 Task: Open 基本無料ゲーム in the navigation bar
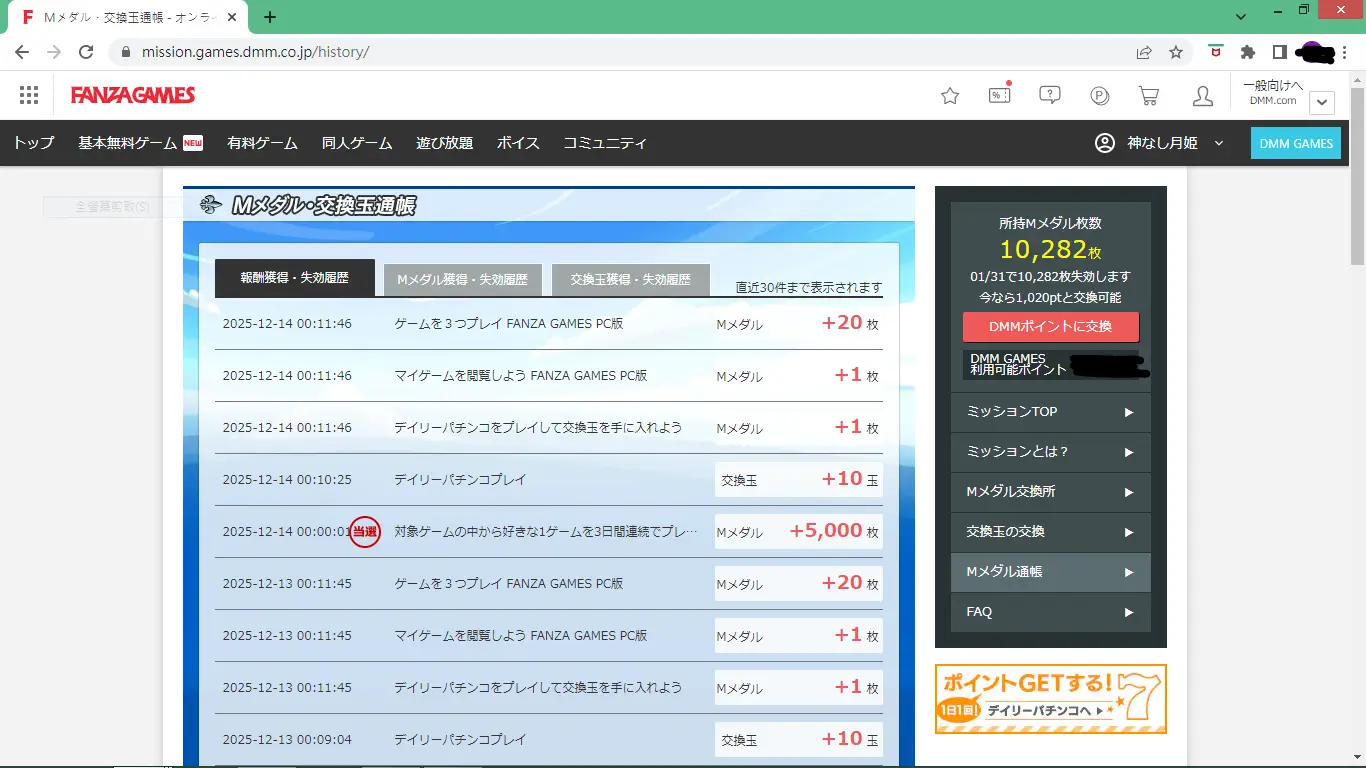pyautogui.click(x=140, y=143)
